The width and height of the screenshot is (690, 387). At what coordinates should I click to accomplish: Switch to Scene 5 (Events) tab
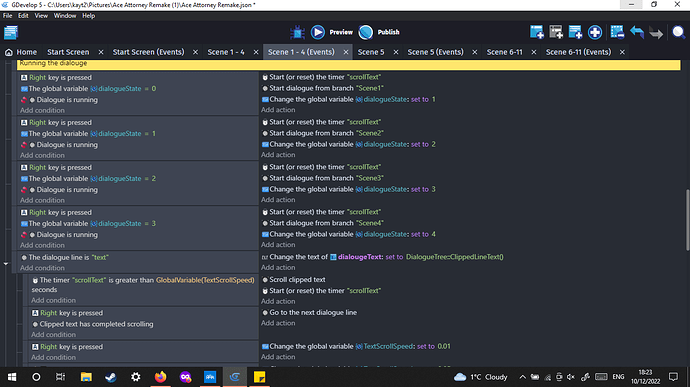(435, 52)
